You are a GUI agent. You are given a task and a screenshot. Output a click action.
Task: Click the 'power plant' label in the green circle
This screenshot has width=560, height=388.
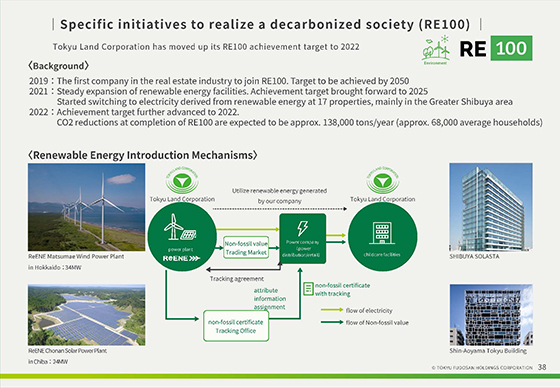(x=180, y=249)
